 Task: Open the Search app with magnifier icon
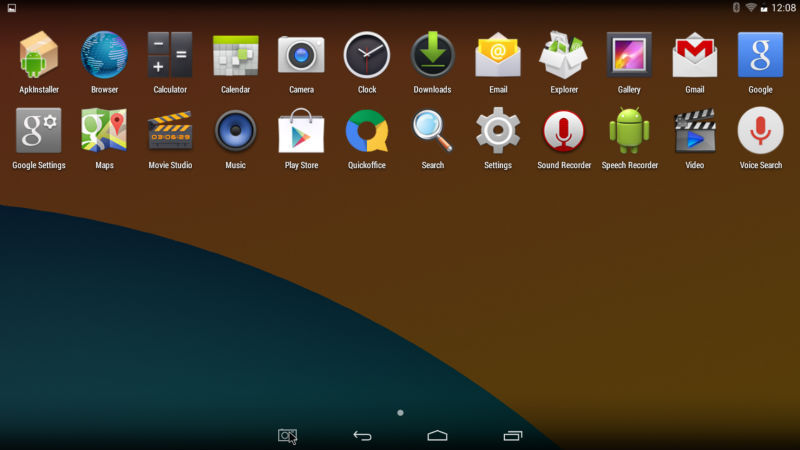[432, 131]
